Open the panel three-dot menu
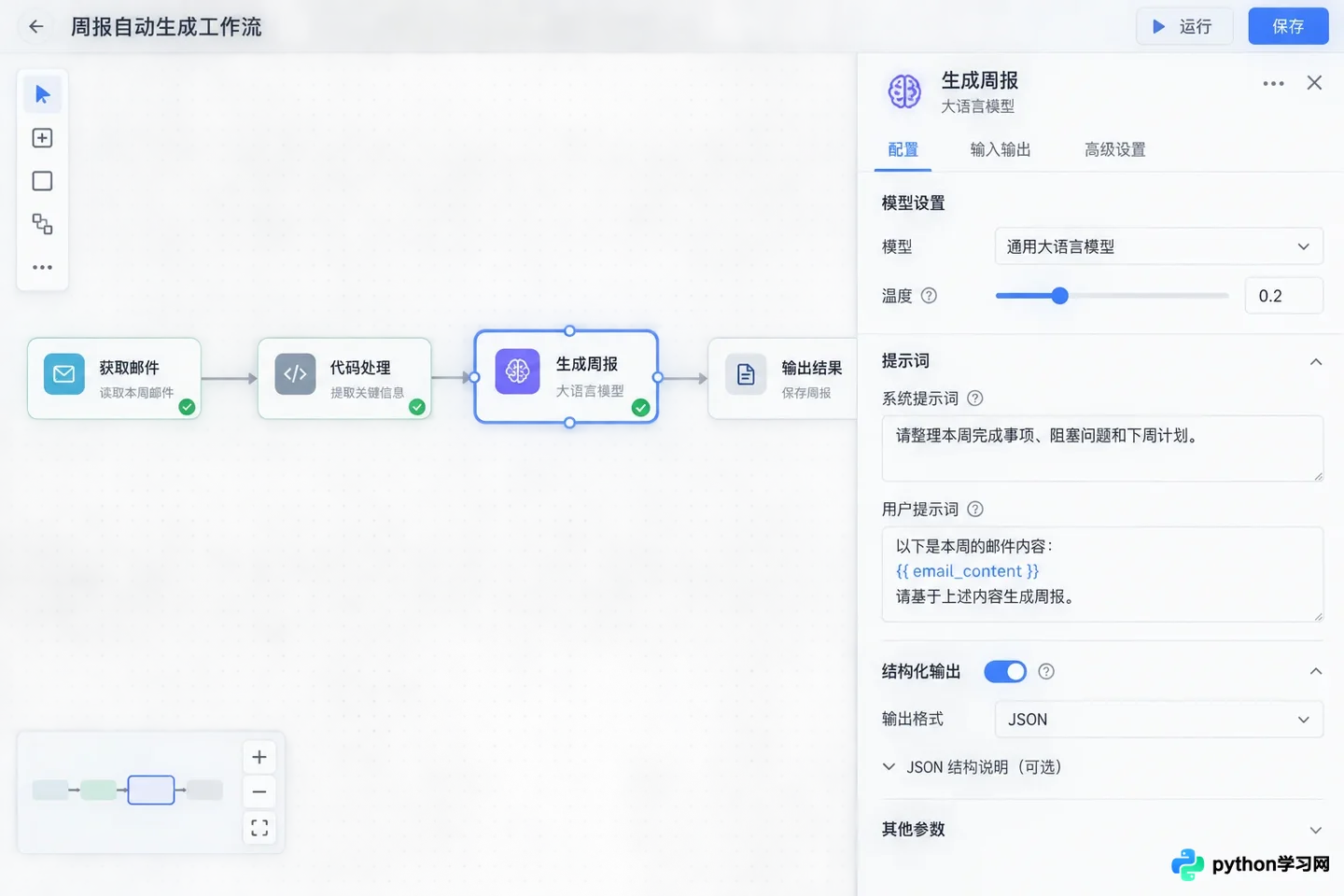 (1273, 83)
